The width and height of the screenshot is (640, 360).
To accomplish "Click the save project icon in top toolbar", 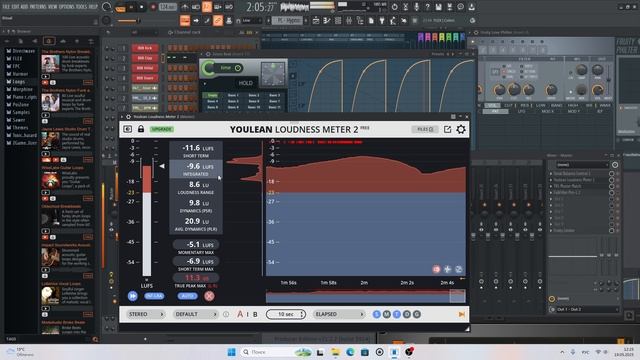I will pos(438,7).
